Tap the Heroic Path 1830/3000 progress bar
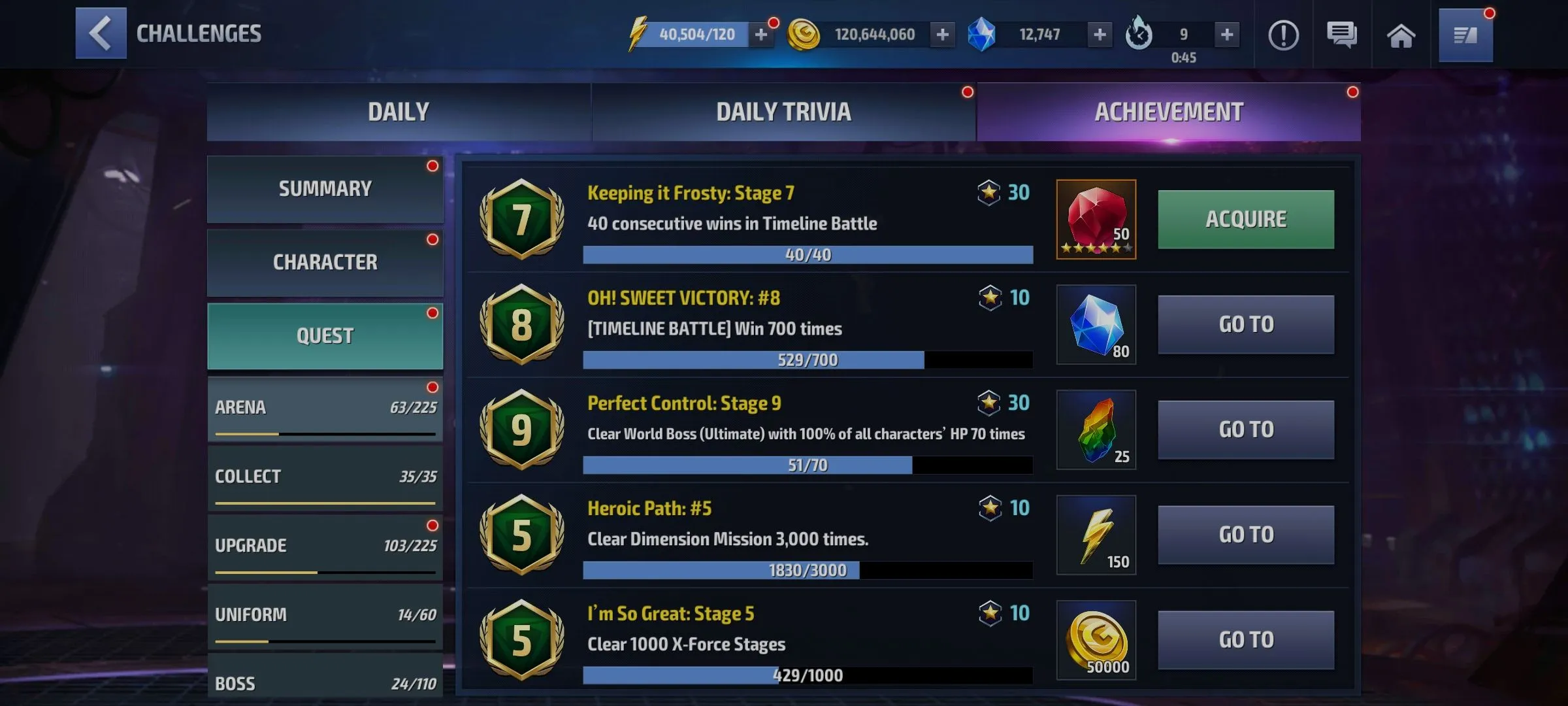Image resolution: width=1568 pixels, height=706 pixels. pos(808,570)
